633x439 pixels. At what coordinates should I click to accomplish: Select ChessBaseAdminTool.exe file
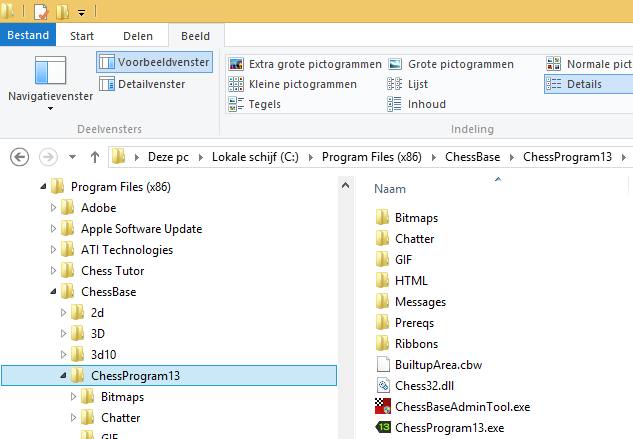[453, 407]
